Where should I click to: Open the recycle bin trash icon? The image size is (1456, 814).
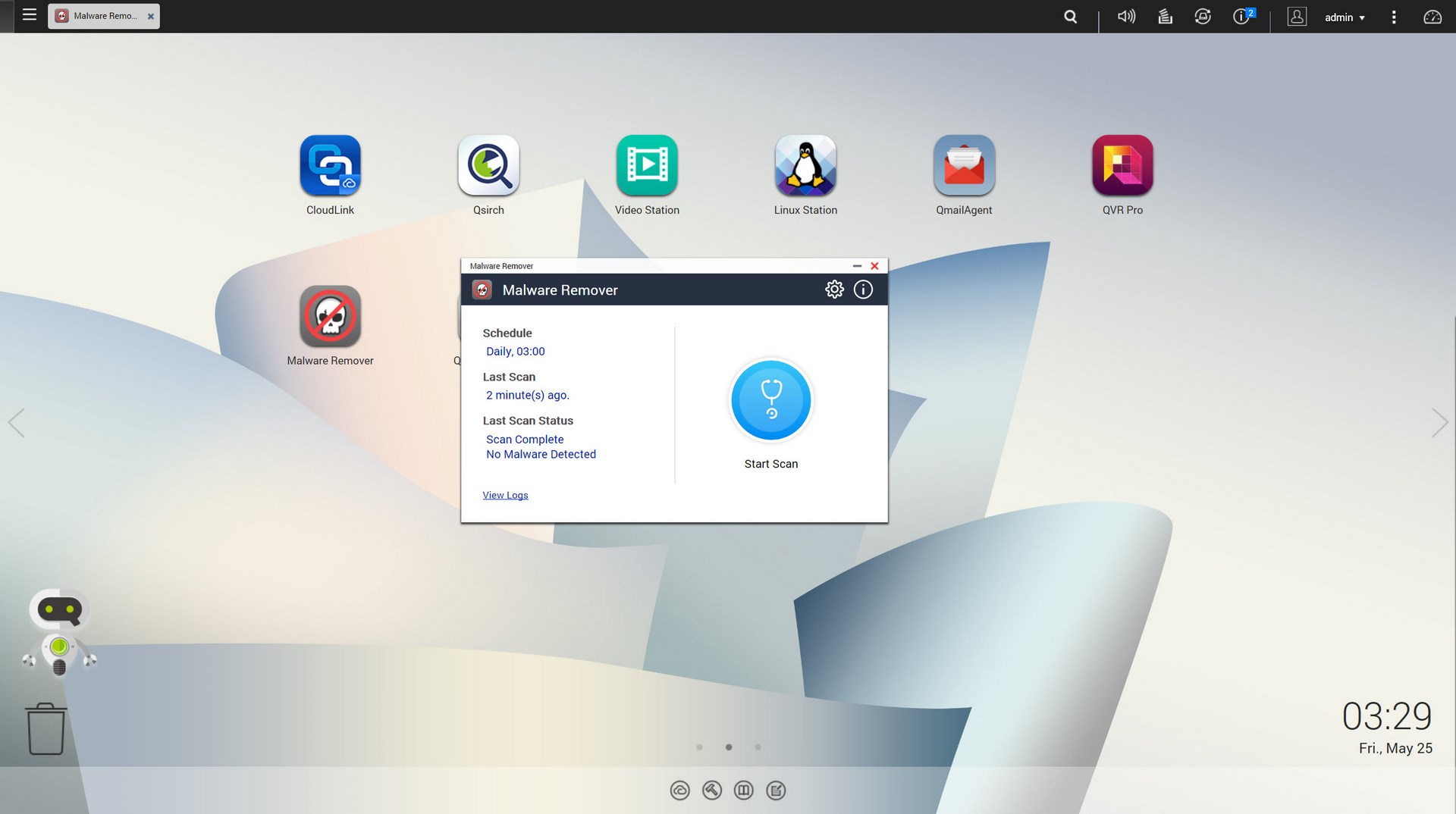(x=45, y=728)
